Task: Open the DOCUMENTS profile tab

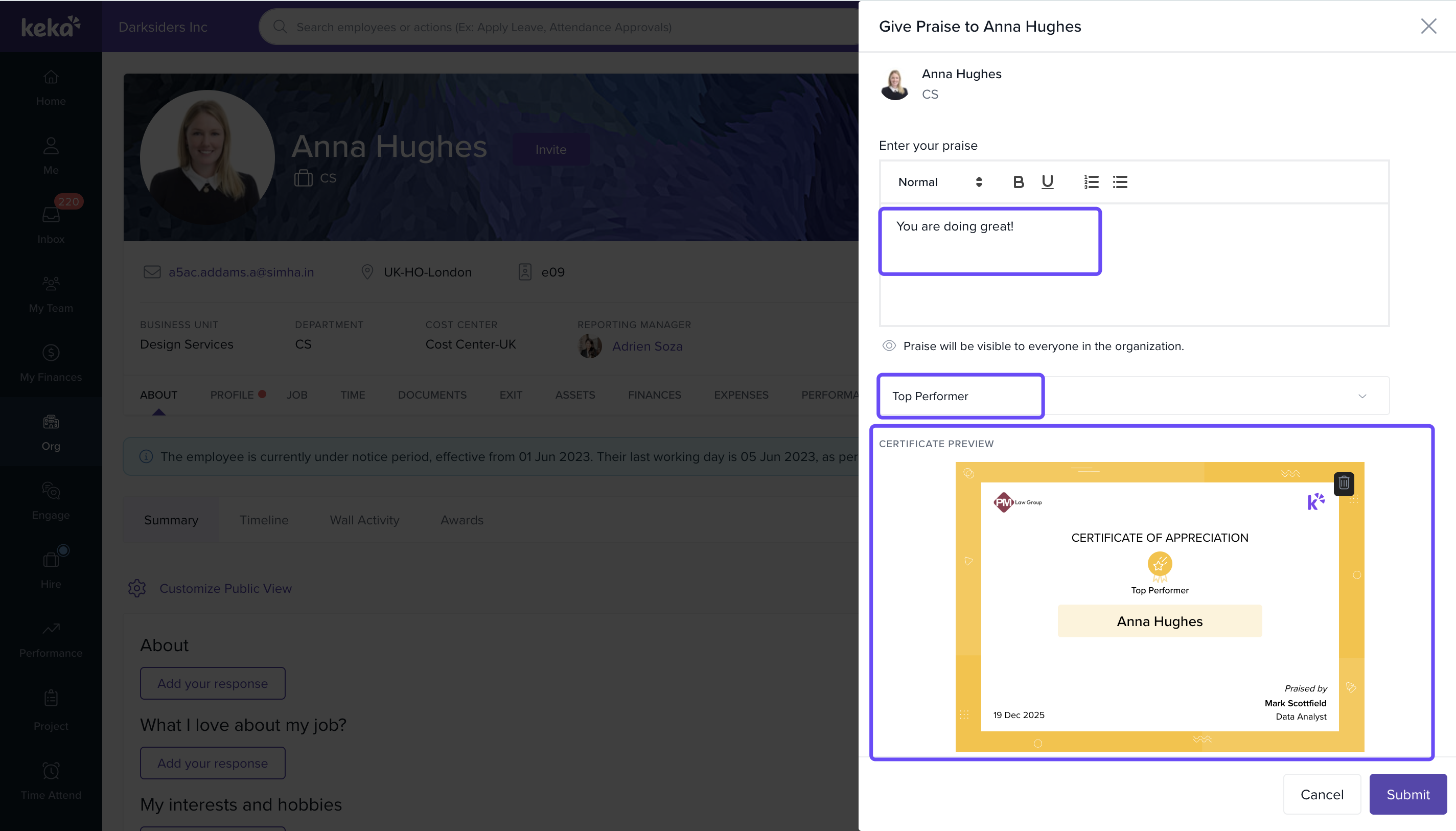Action: coord(432,395)
